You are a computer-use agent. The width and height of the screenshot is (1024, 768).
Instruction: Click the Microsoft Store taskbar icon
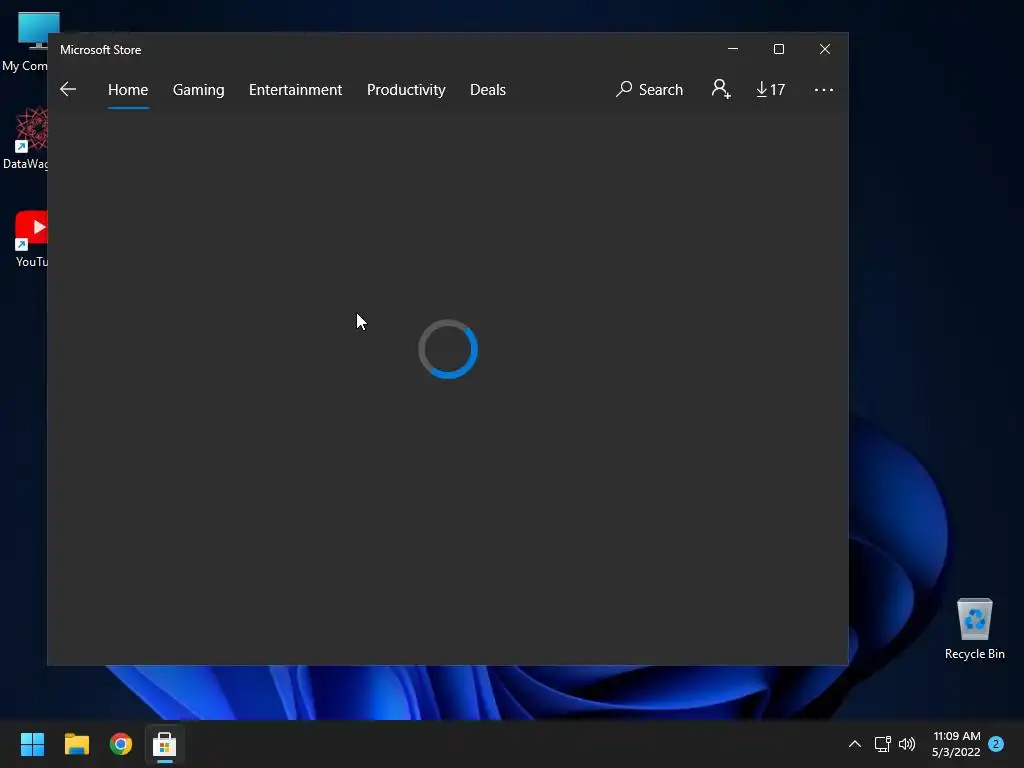[x=165, y=744]
